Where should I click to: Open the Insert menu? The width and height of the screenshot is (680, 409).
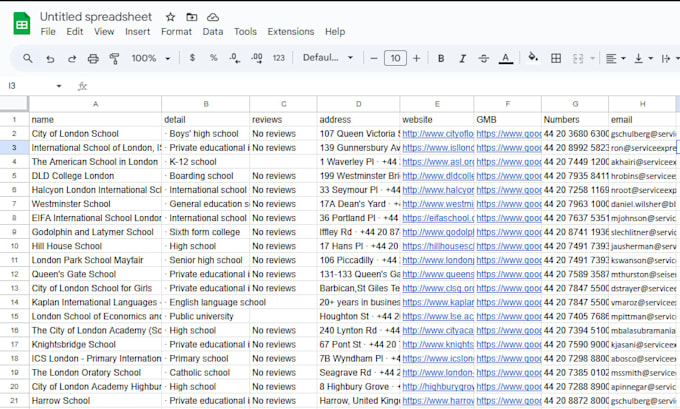click(137, 32)
